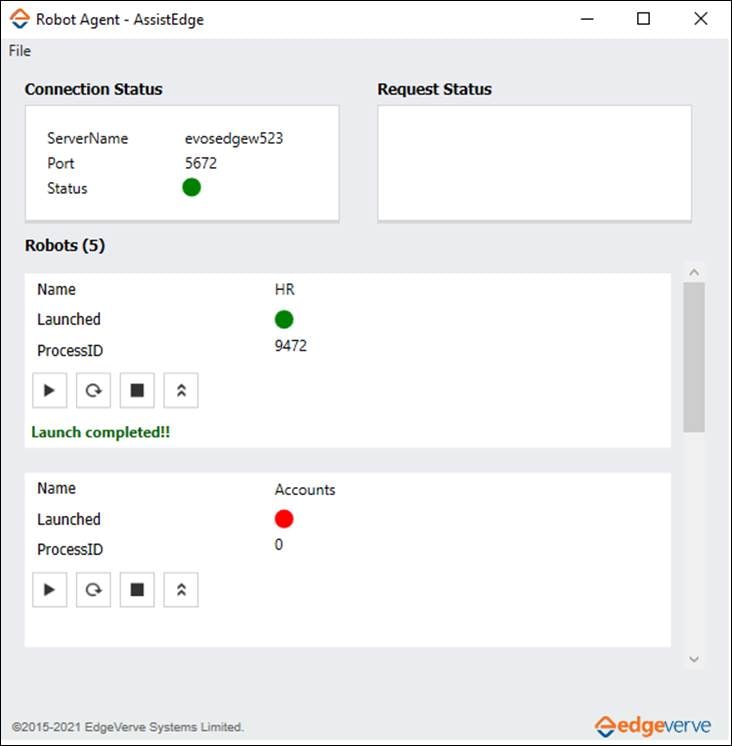732x746 pixels.
Task: Close the Robot Agent window
Action: pos(701,19)
